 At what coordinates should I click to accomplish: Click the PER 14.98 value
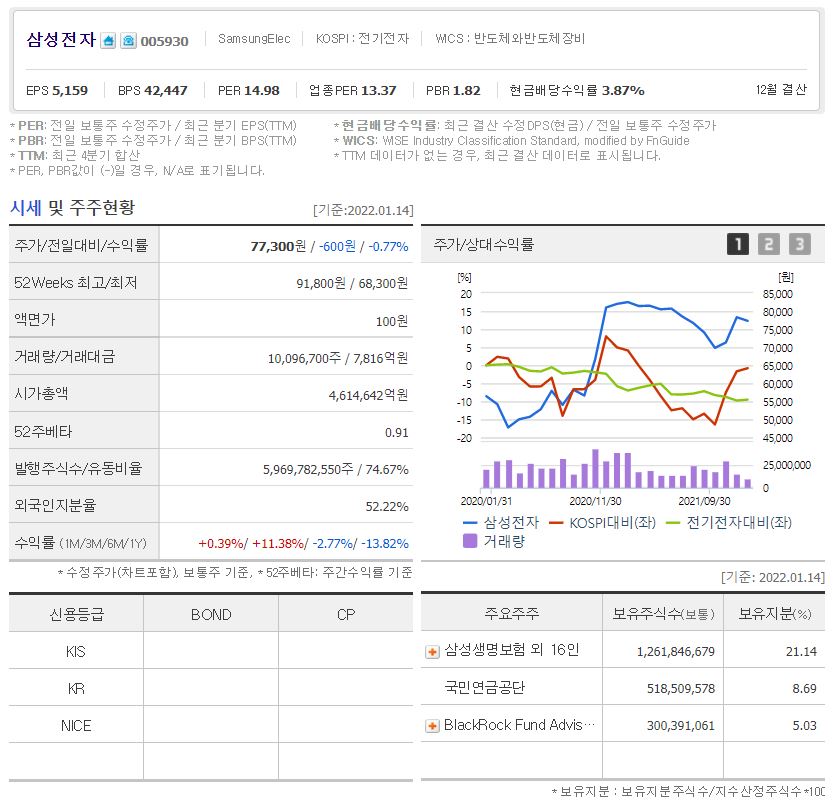click(249, 90)
